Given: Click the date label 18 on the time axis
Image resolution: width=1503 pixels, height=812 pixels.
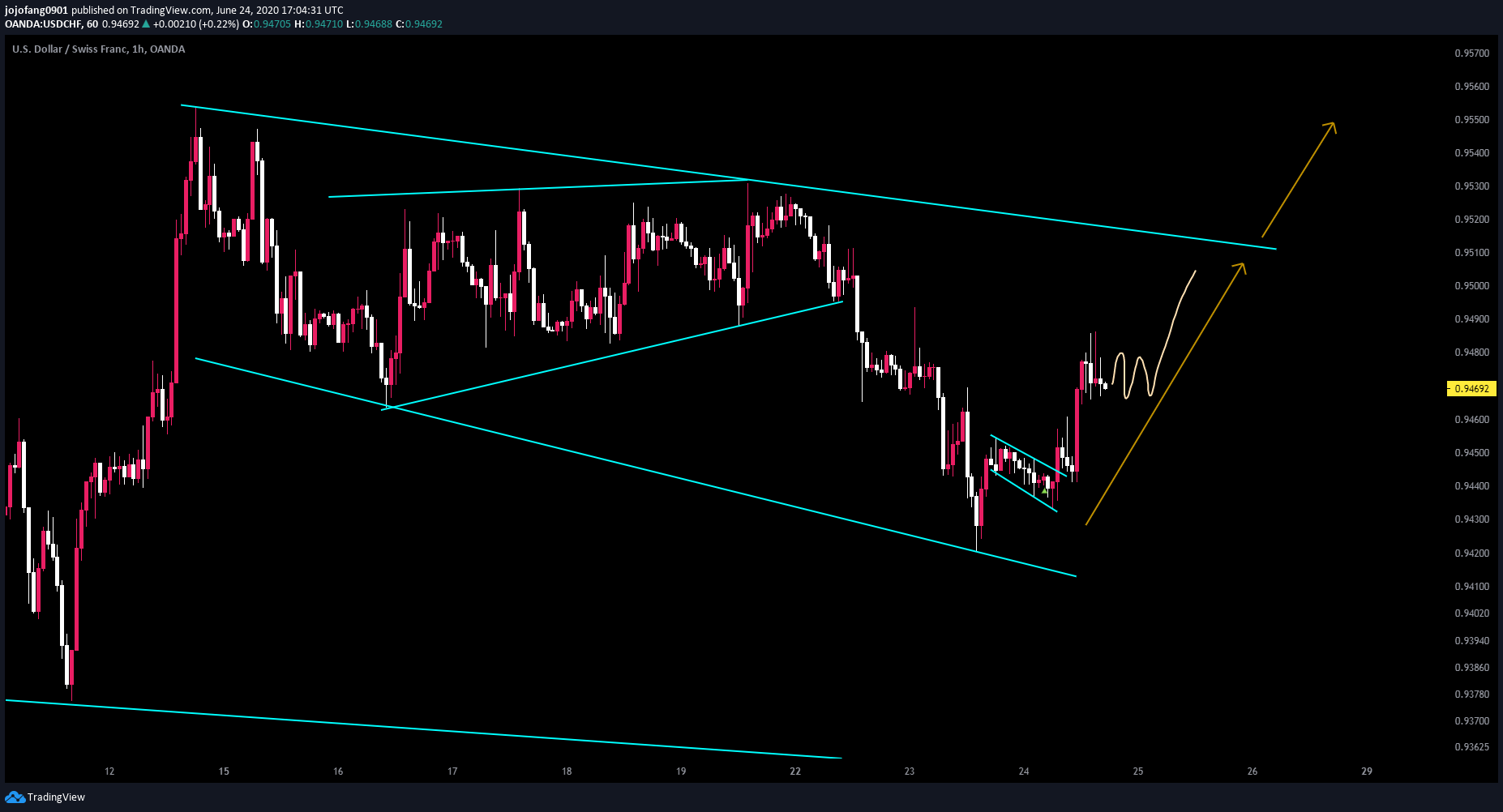Looking at the screenshot, I should 567,771.
